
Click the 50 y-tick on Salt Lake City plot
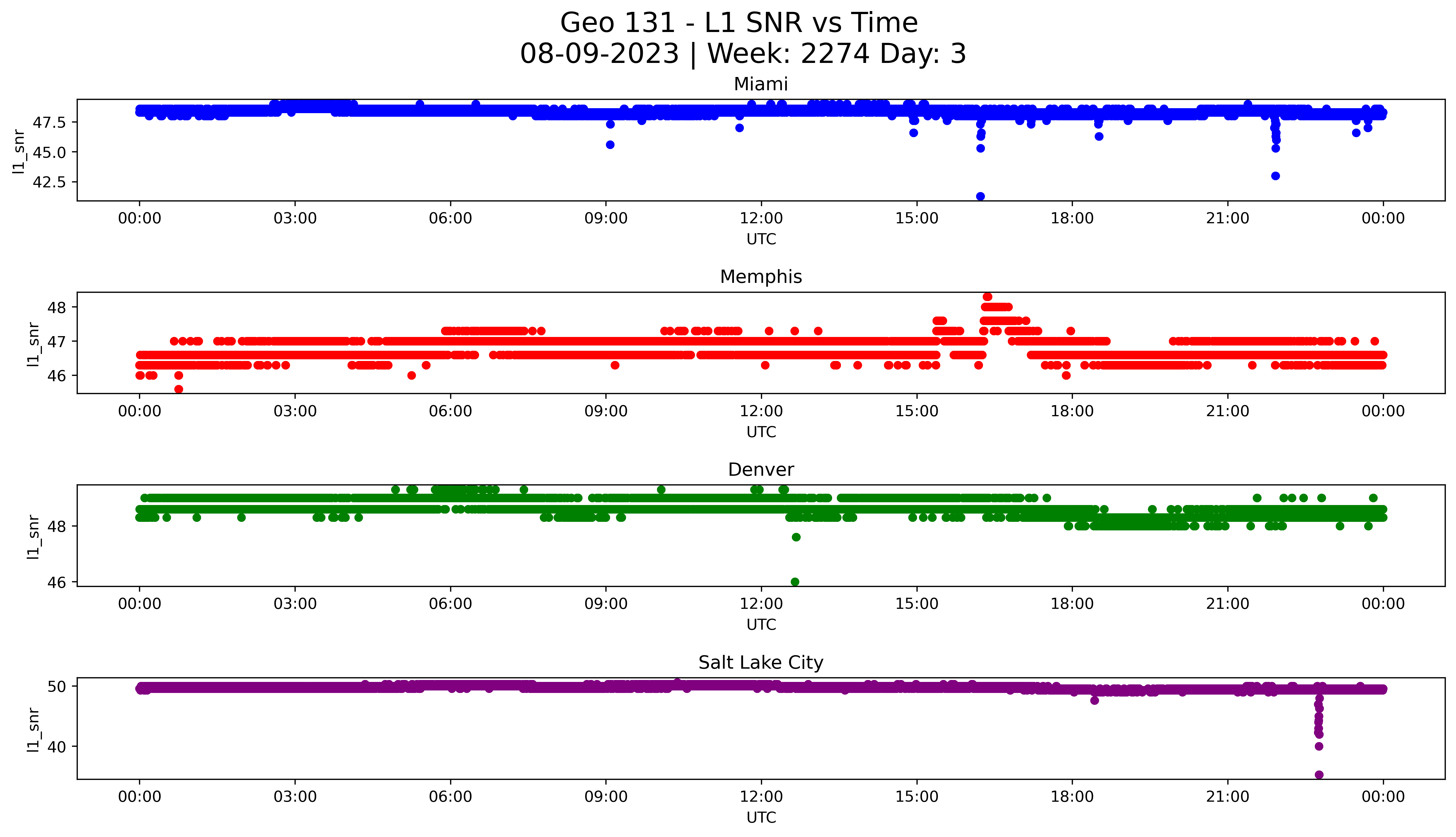coord(57,686)
